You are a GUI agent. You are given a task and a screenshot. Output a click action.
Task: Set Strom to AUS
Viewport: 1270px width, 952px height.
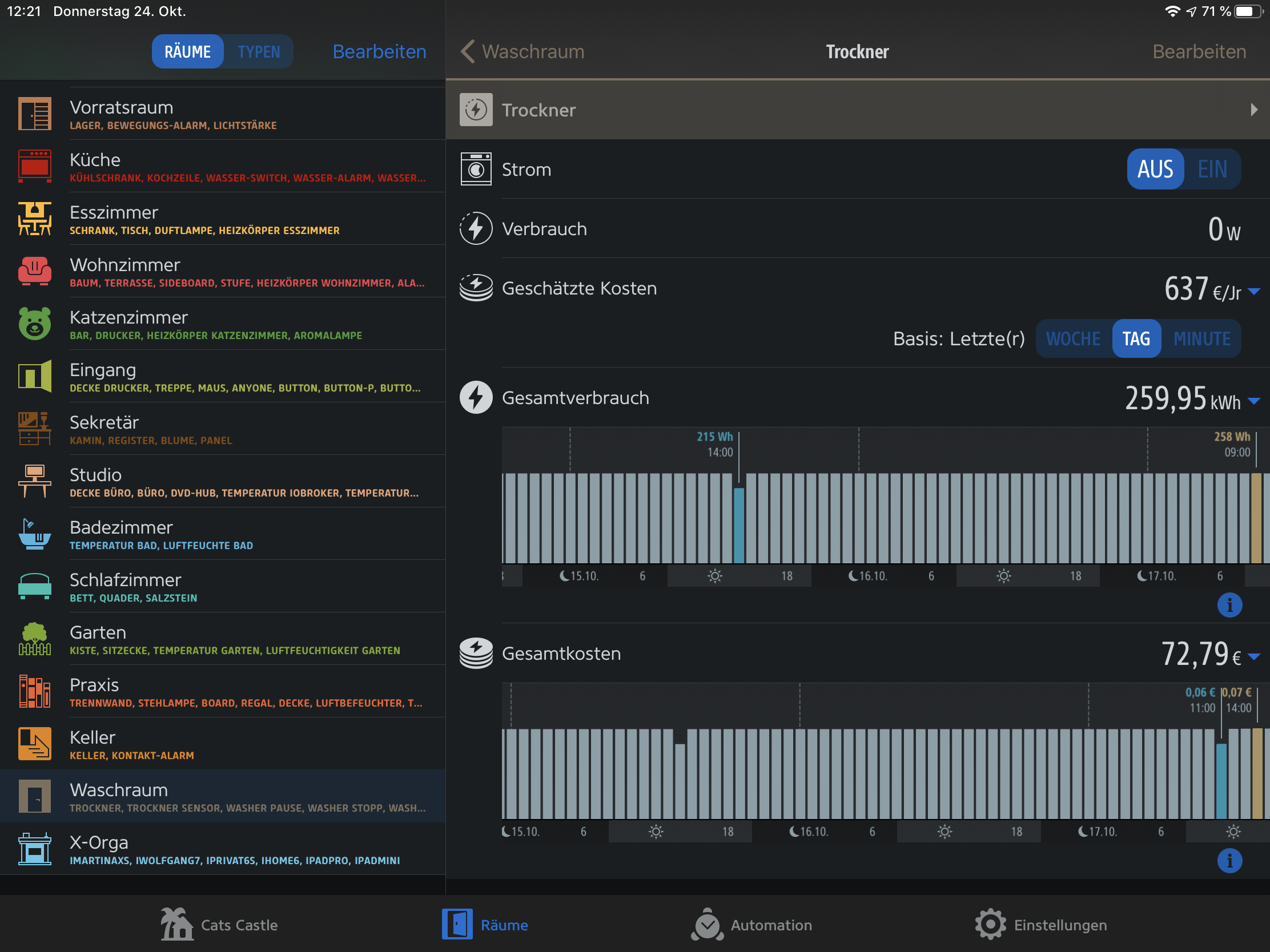coord(1155,170)
